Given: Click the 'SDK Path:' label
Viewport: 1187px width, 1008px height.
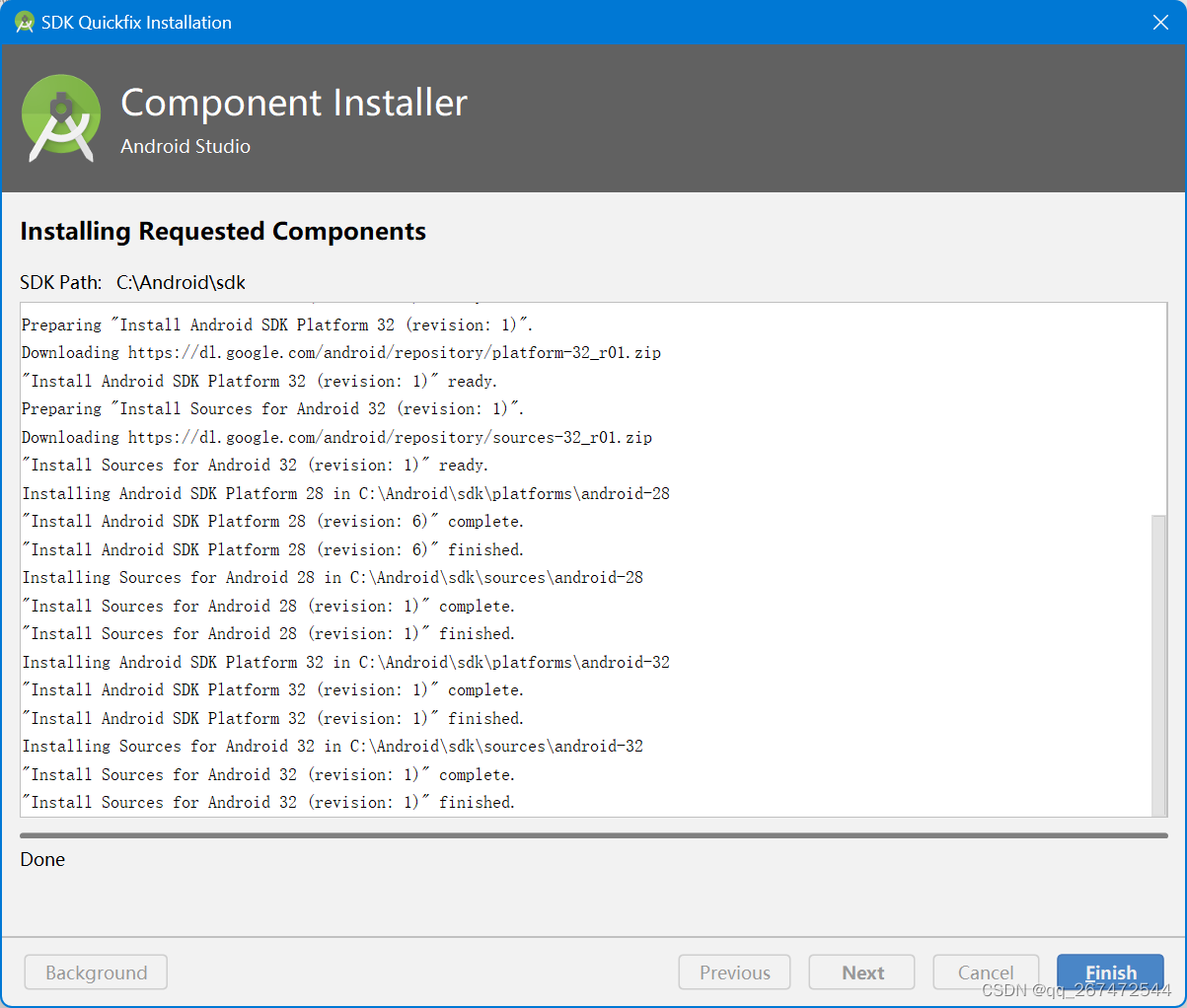Looking at the screenshot, I should point(60,282).
